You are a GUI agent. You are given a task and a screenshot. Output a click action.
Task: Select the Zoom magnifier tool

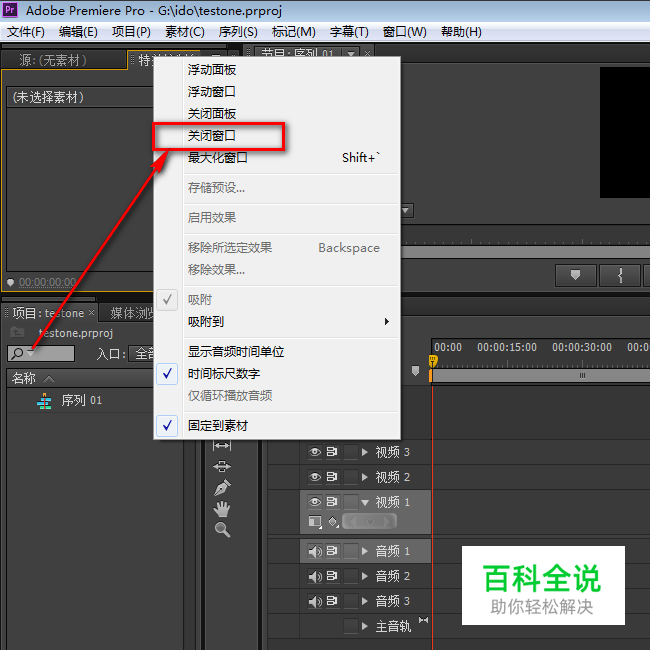222,530
